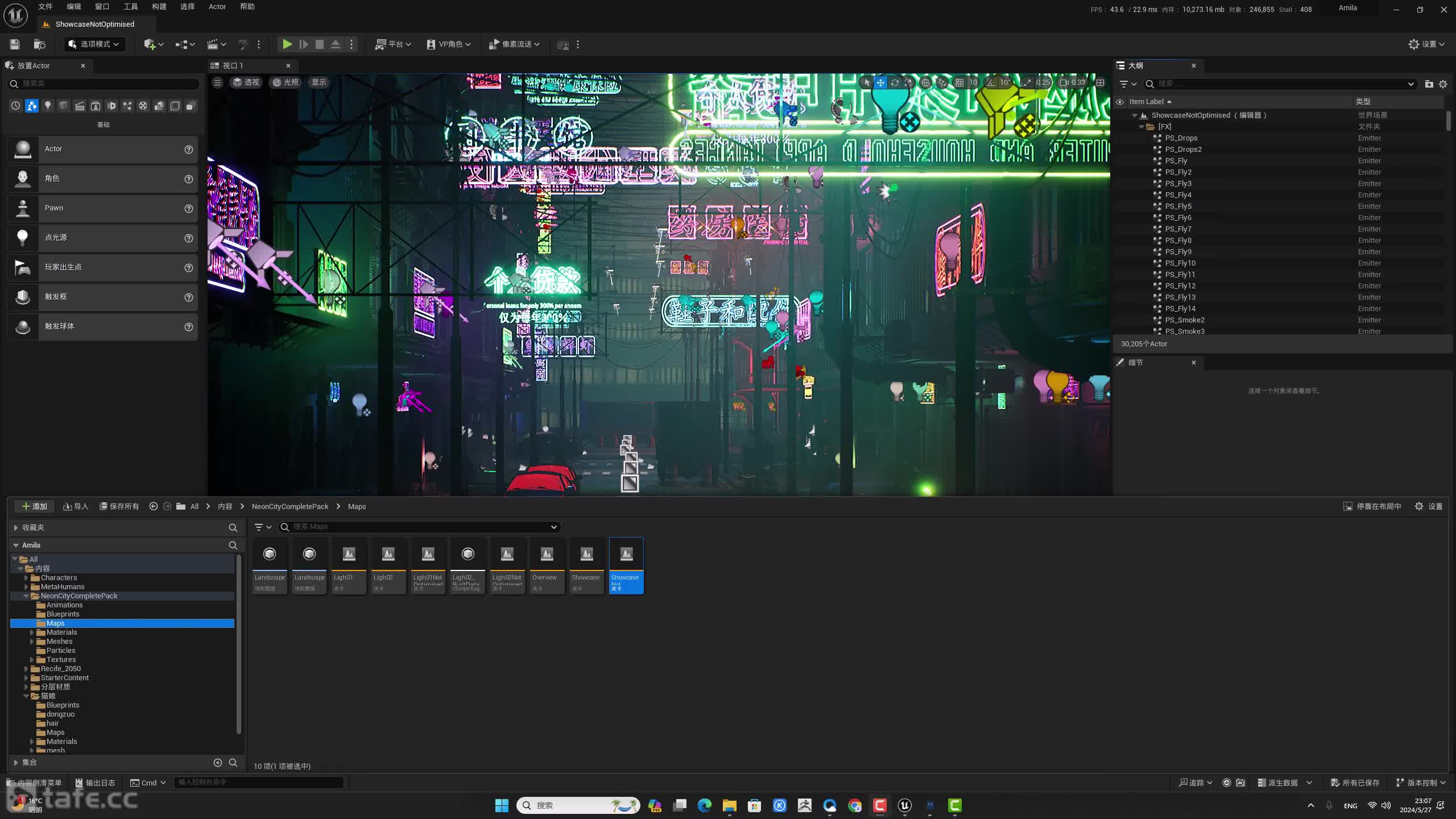Open the content browse folder-search icon
This screenshot has height=819, width=1456.
point(39,44)
